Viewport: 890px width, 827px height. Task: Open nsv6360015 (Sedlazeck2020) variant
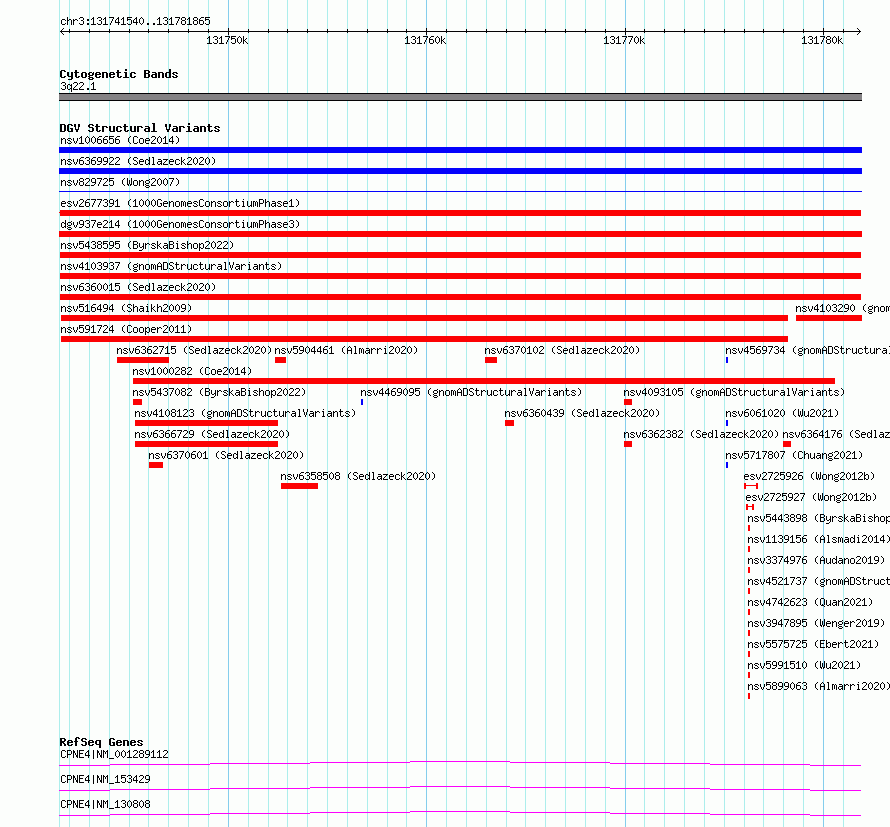(138, 287)
